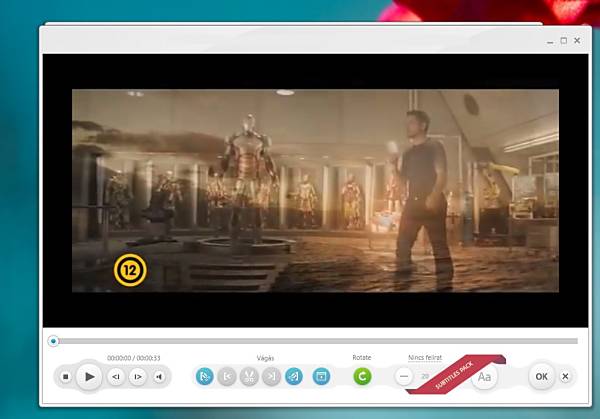Cancel editing with the X next to OK
The image size is (600, 419).
(x=565, y=377)
